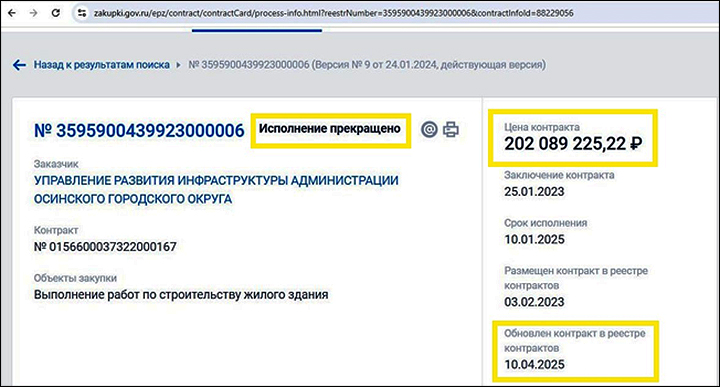Go back via Назад к результатам поиска
This screenshot has width=720, height=387.
pyautogui.click(x=101, y=65)
